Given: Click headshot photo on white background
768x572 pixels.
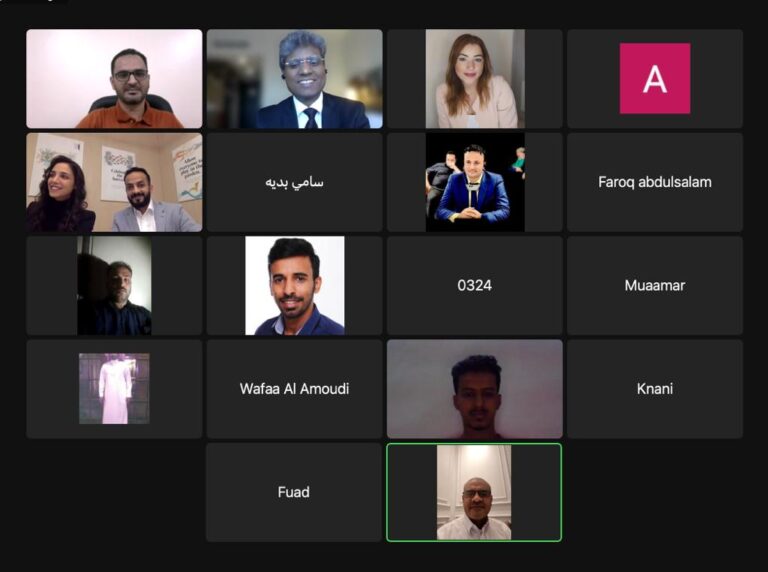Looking at the screenshot, I should [x=294, y=286].
